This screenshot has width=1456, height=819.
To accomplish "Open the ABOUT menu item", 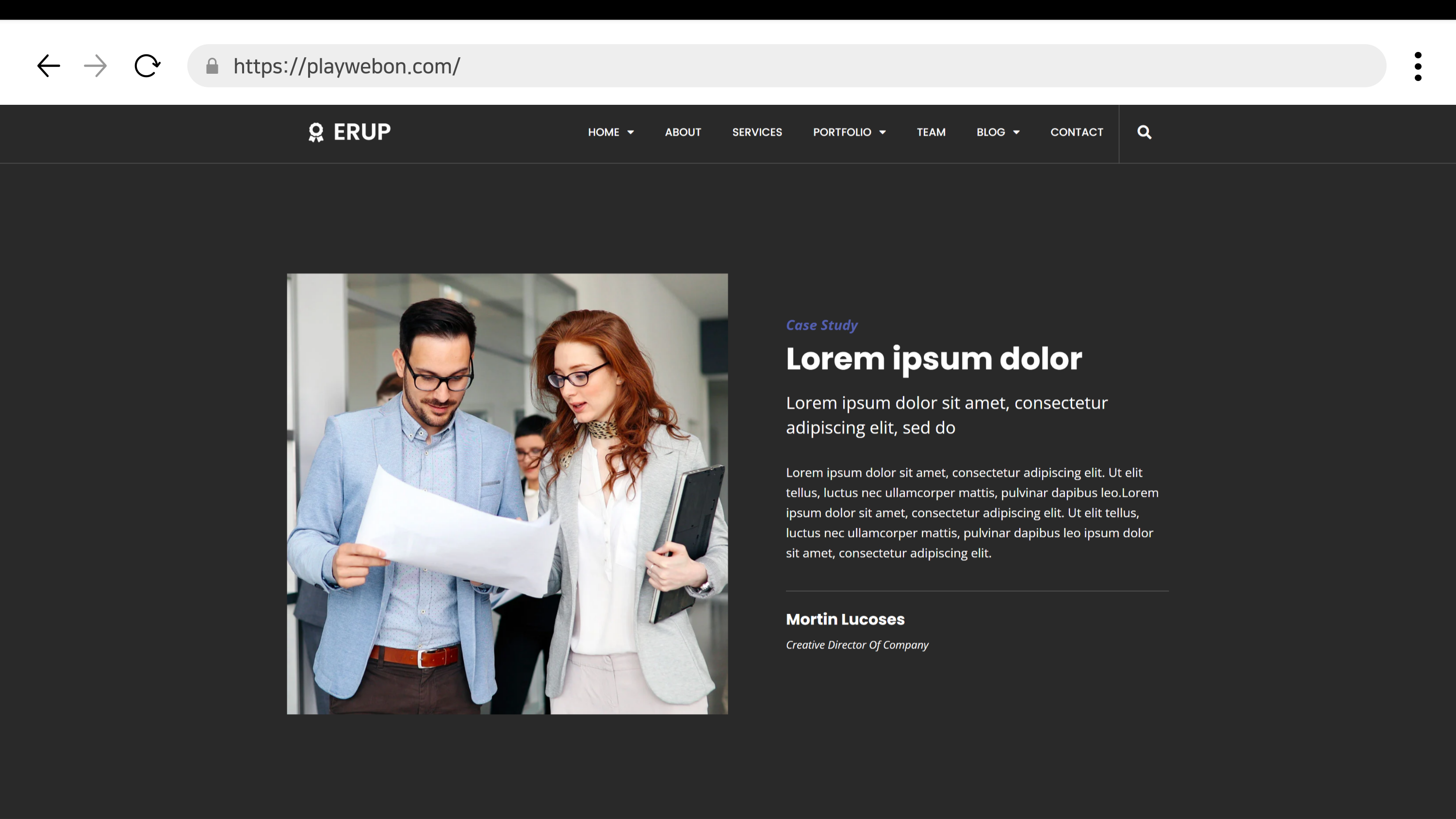I will [683, 132].
